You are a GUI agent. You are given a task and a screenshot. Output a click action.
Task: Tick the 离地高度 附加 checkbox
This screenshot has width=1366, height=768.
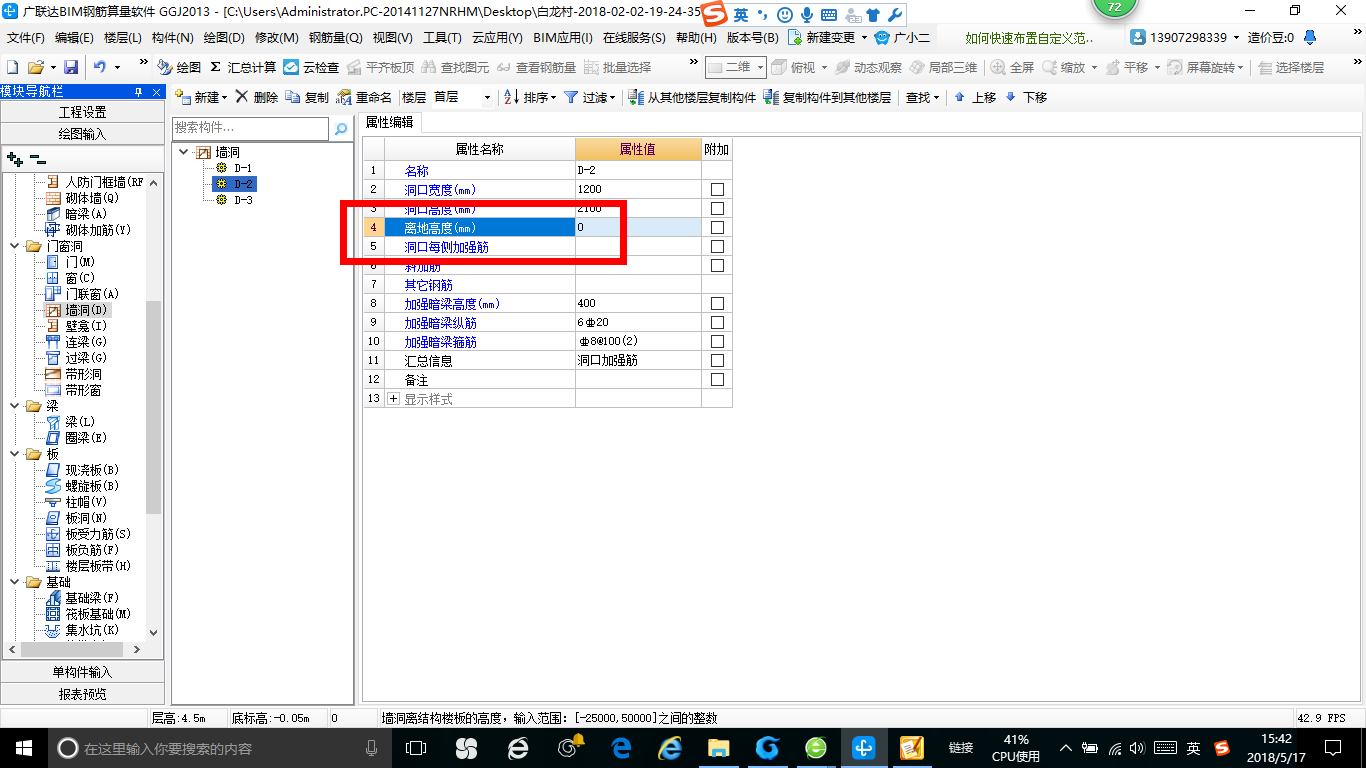click(717, 228)
